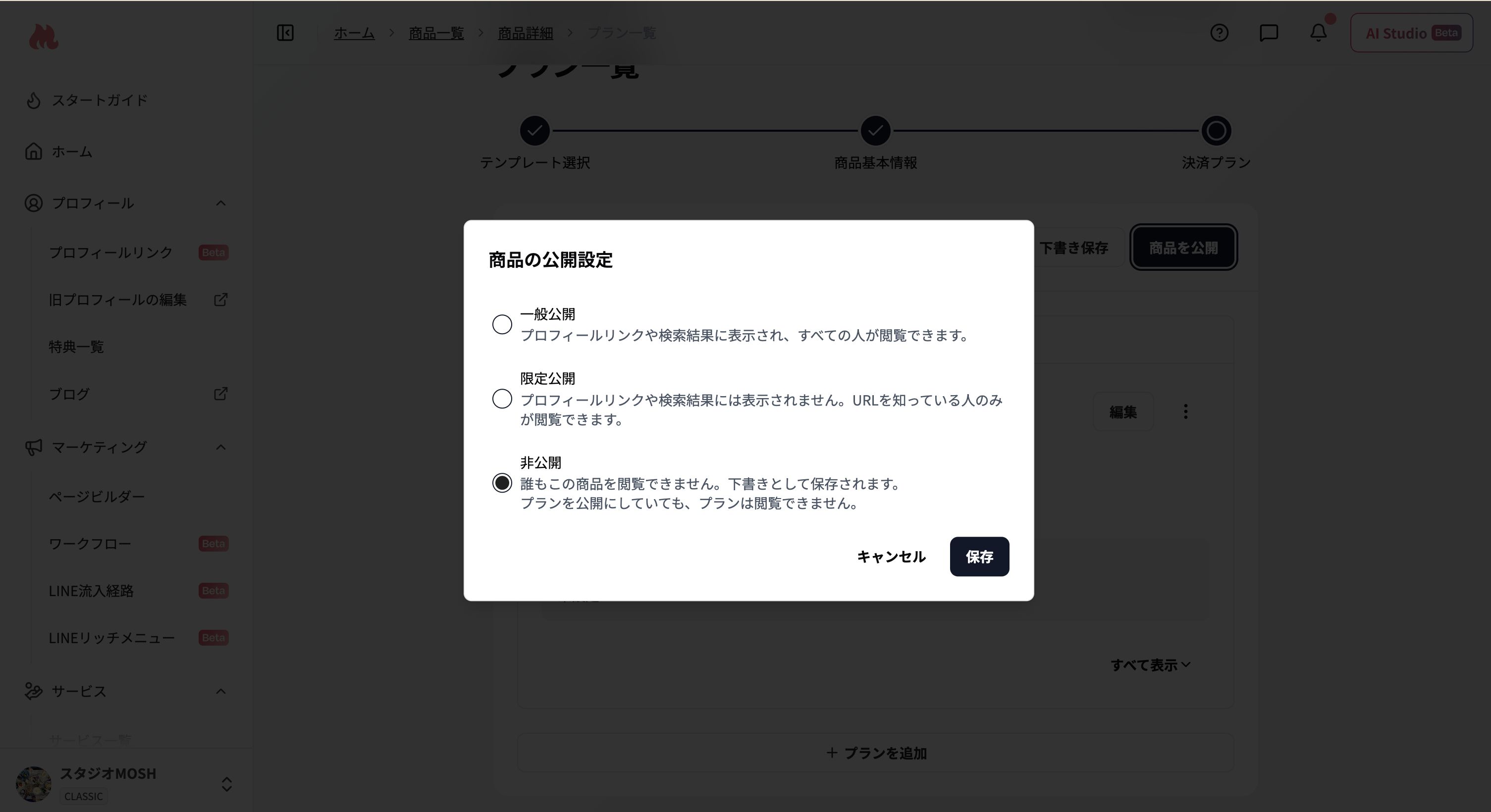Select the 限定公開 radio option

[502, 399]
